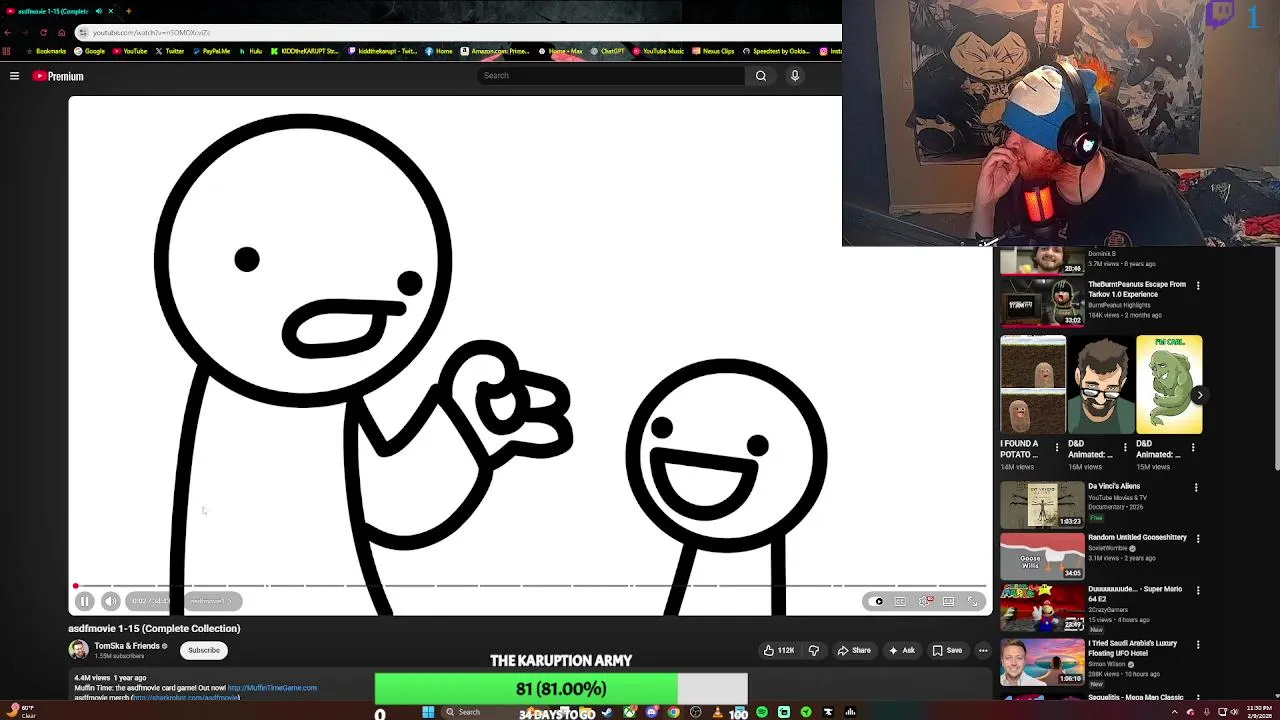Viewport: 1280px width, 720px height.
Task: Open the YouTube Music bookmark
Action: pos(658,51)
